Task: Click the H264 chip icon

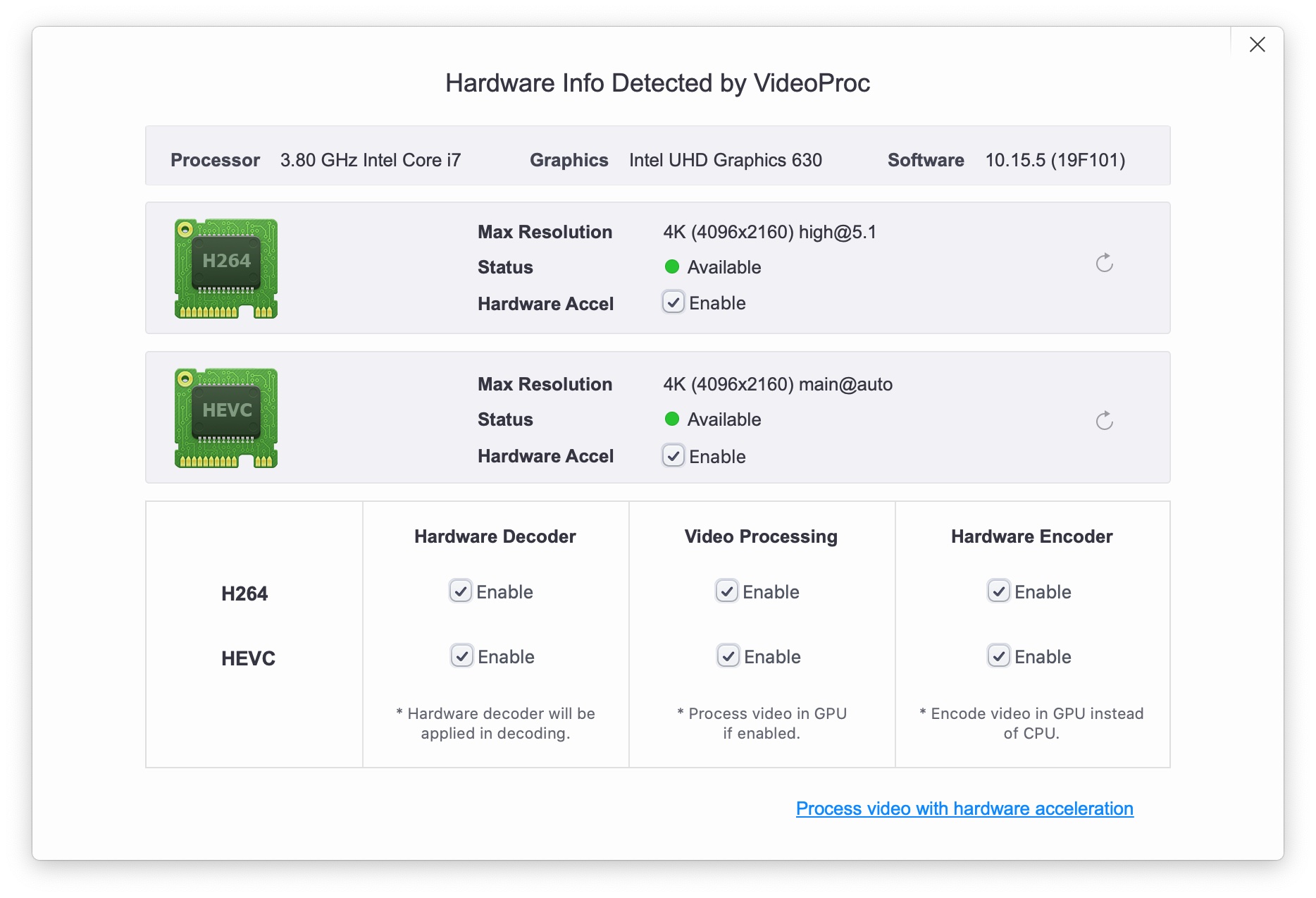Action: point(226,269)
